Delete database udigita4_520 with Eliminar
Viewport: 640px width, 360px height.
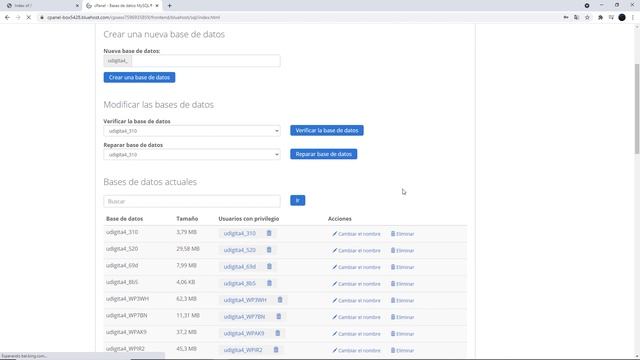click(x=402, y=251)
